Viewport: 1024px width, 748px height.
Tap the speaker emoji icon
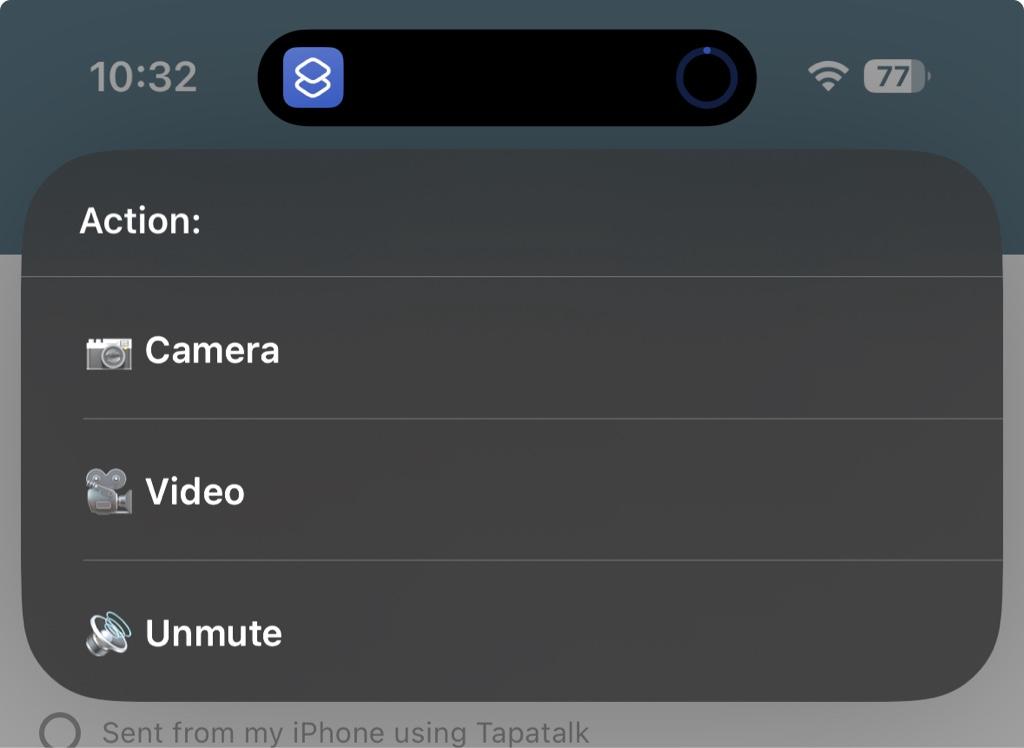click(108, 633)
